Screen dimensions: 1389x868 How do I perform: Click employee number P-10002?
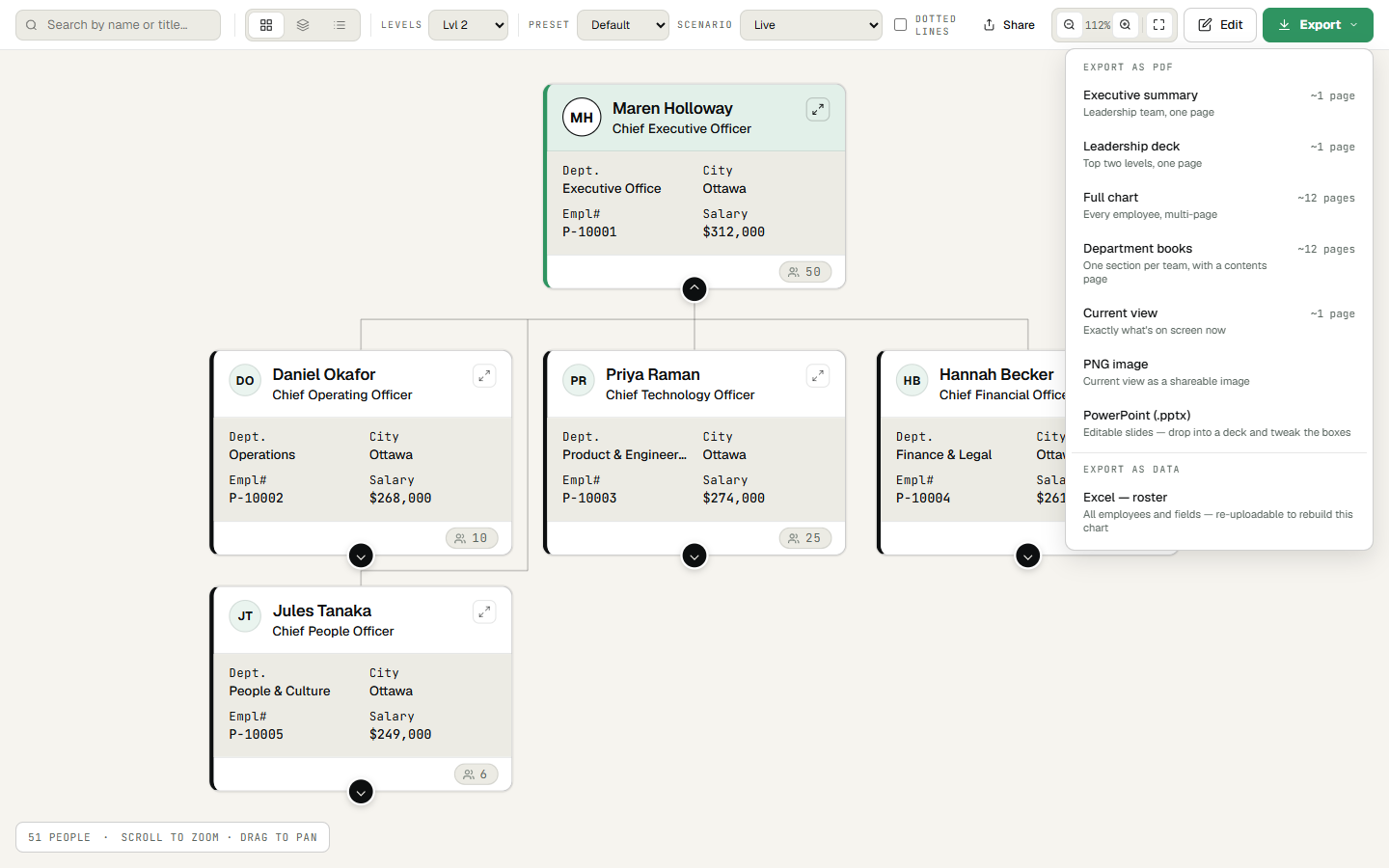(257, 499)
